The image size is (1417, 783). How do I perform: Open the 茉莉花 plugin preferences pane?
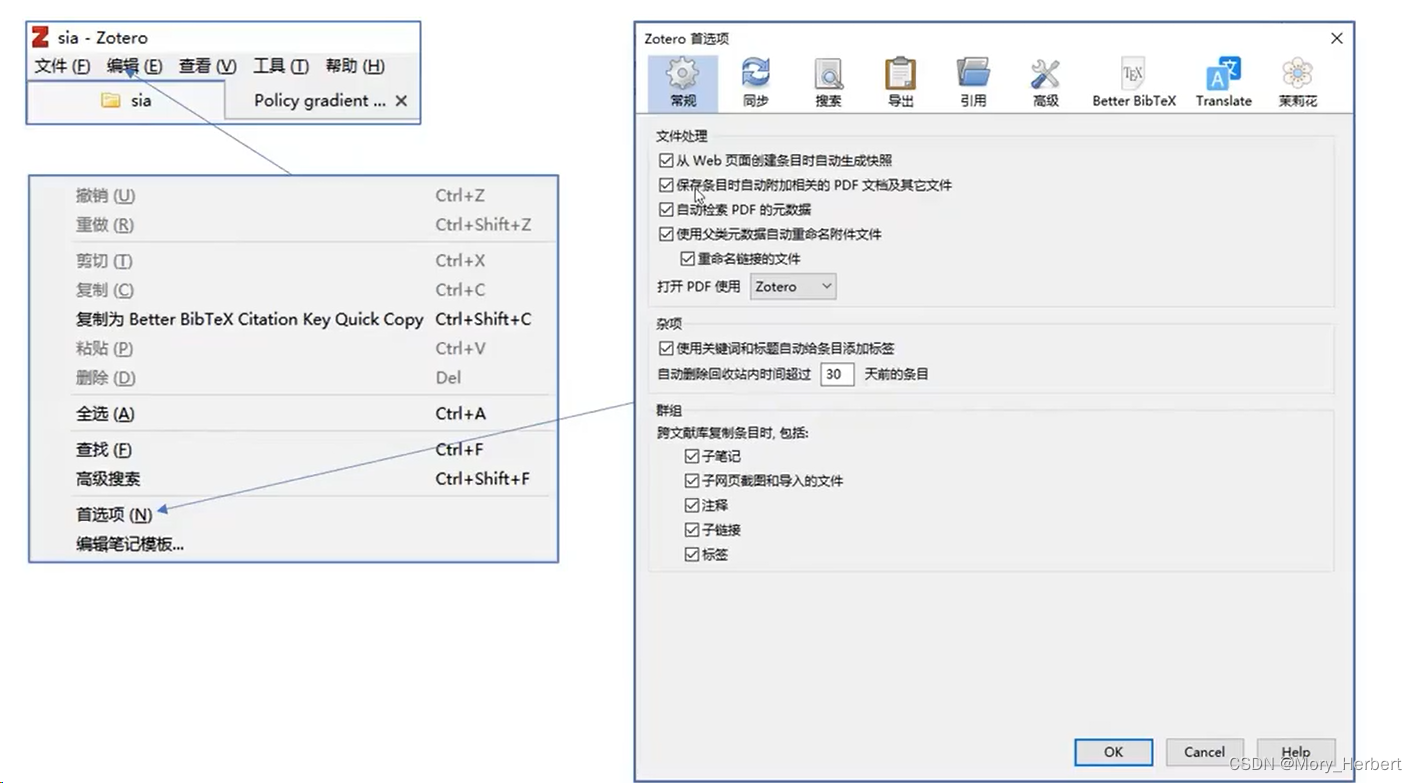(1297, 83)
